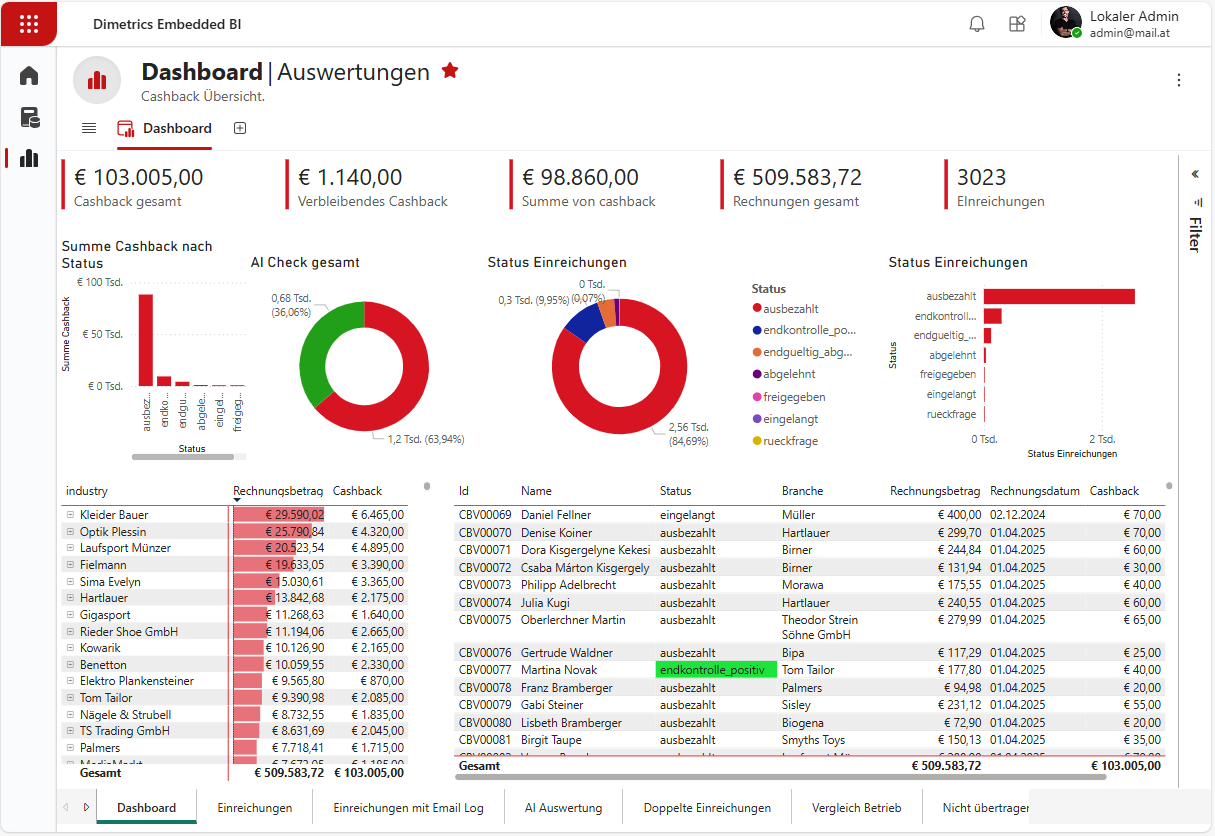Switch to the 'AI Auswertung' tab

(566, 806)
